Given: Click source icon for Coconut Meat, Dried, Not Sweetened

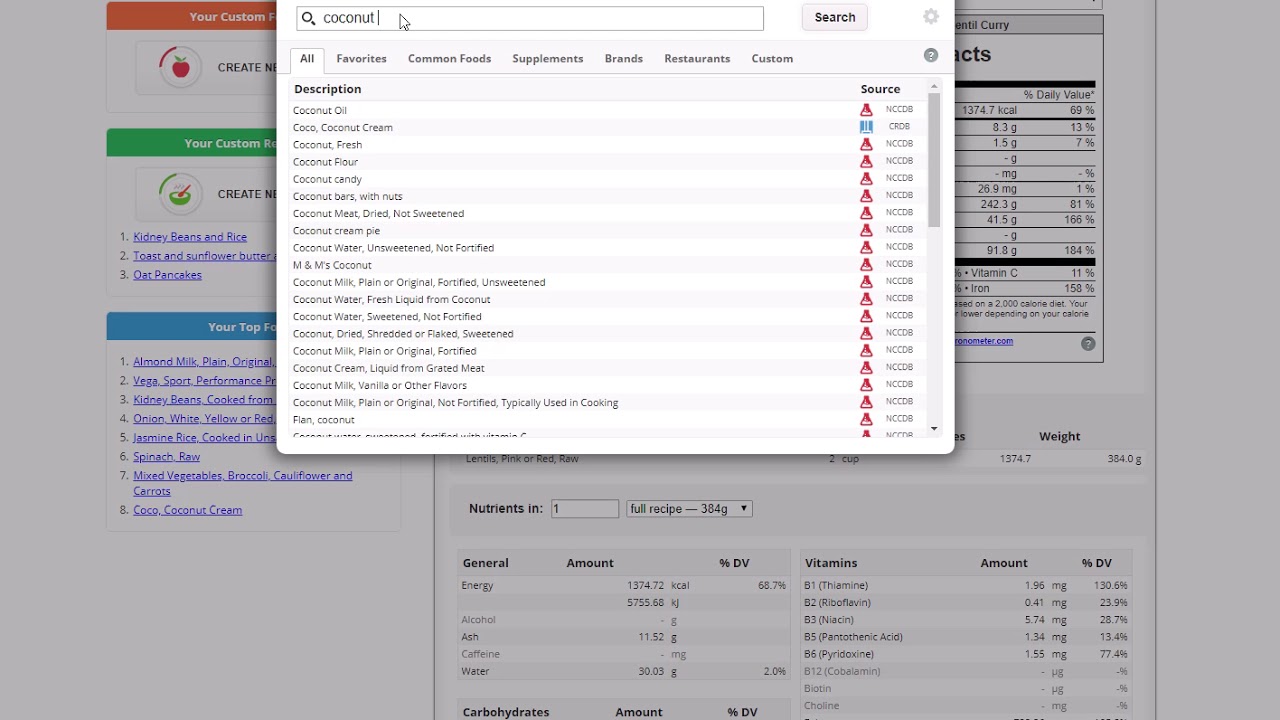Looking at the screenshot, I should [867, 213].
